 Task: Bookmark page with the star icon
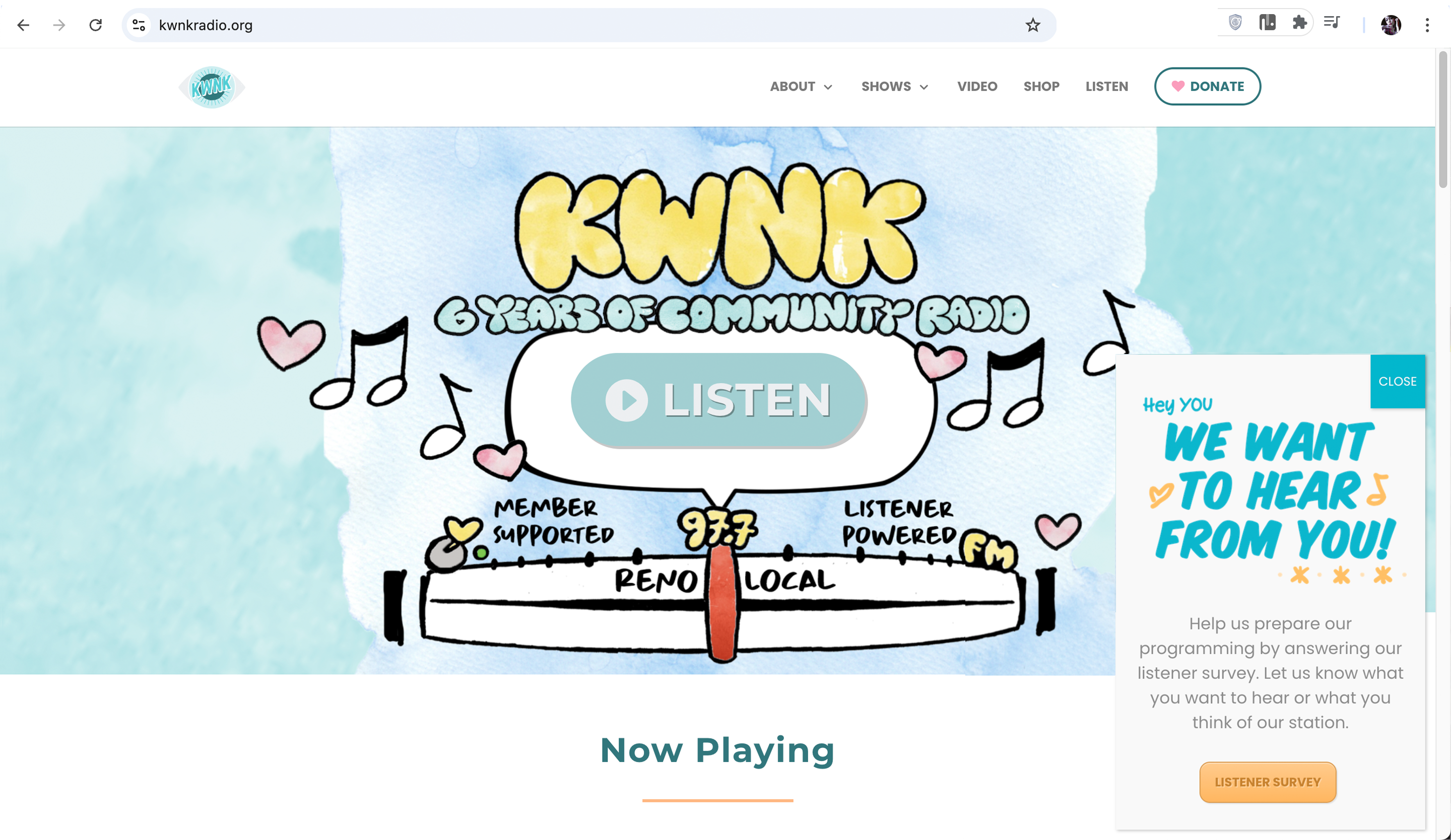click(x=1032, y=25)
